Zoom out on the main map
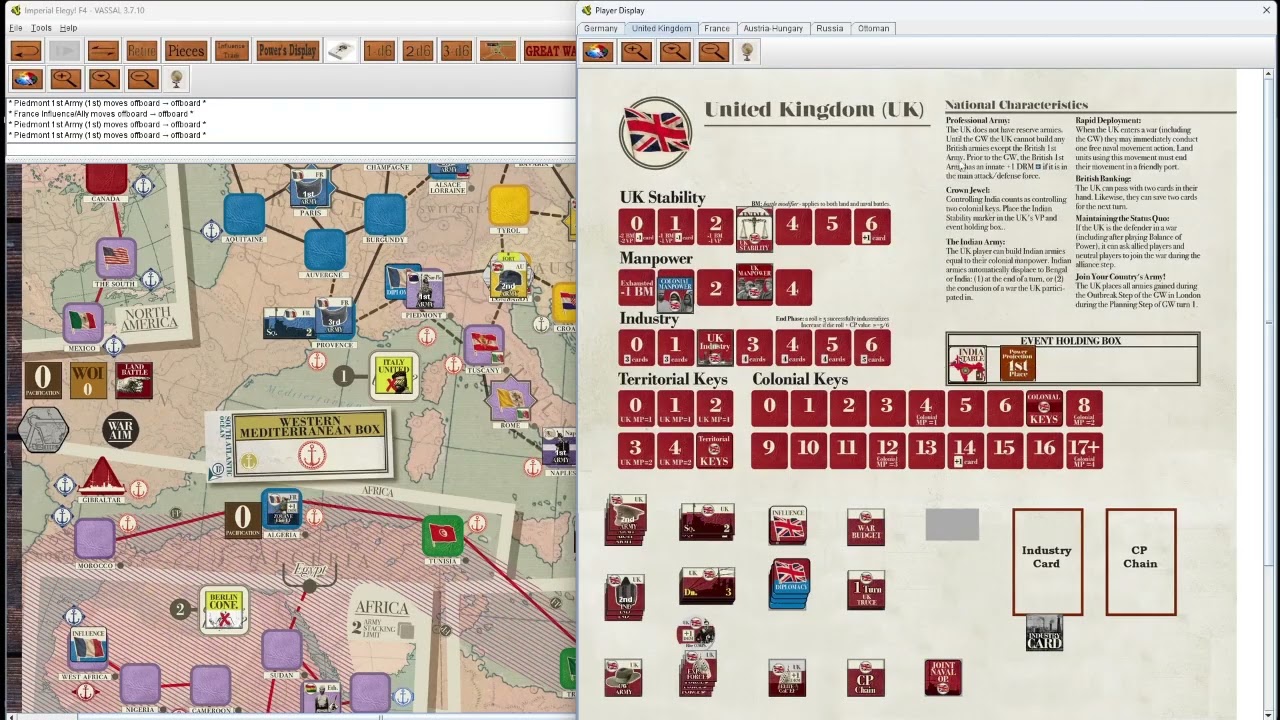This screenshot has width=1280, height=720. (x=142, y=79)
